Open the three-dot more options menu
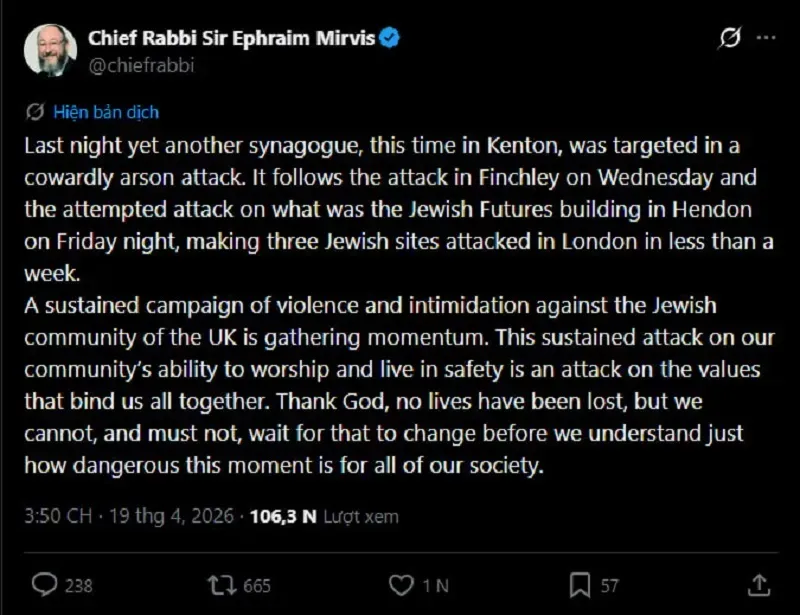This screenshot has height=615, width=800. tap(766, 39)
